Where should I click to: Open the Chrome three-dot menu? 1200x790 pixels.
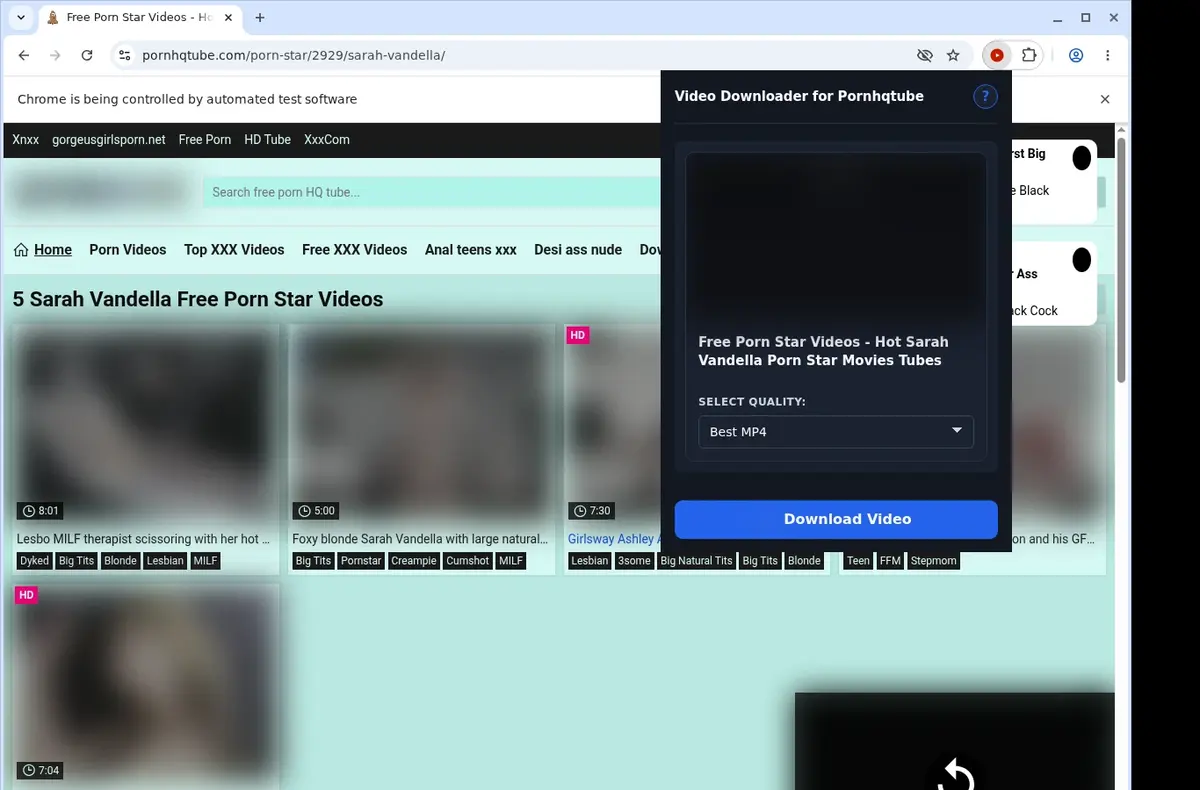tap(1108, 55)
